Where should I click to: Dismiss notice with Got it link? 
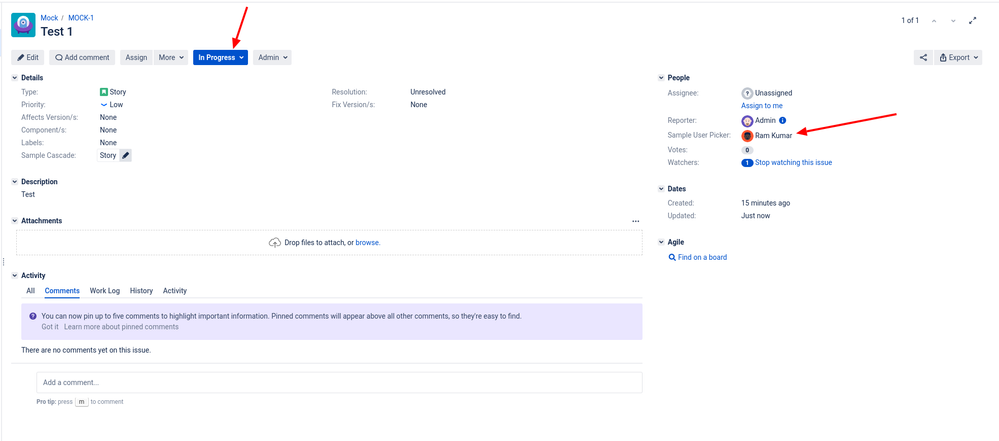click(x=50, y=327)
